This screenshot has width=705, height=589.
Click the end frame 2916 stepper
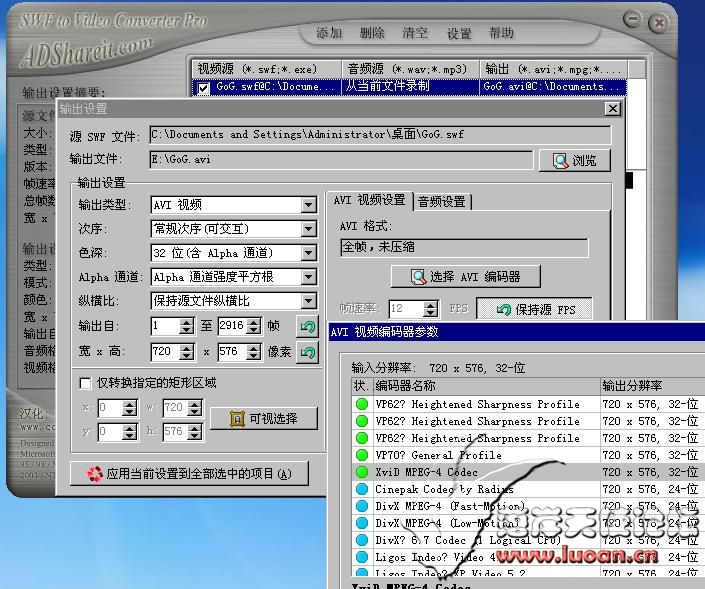coord(254,326)
